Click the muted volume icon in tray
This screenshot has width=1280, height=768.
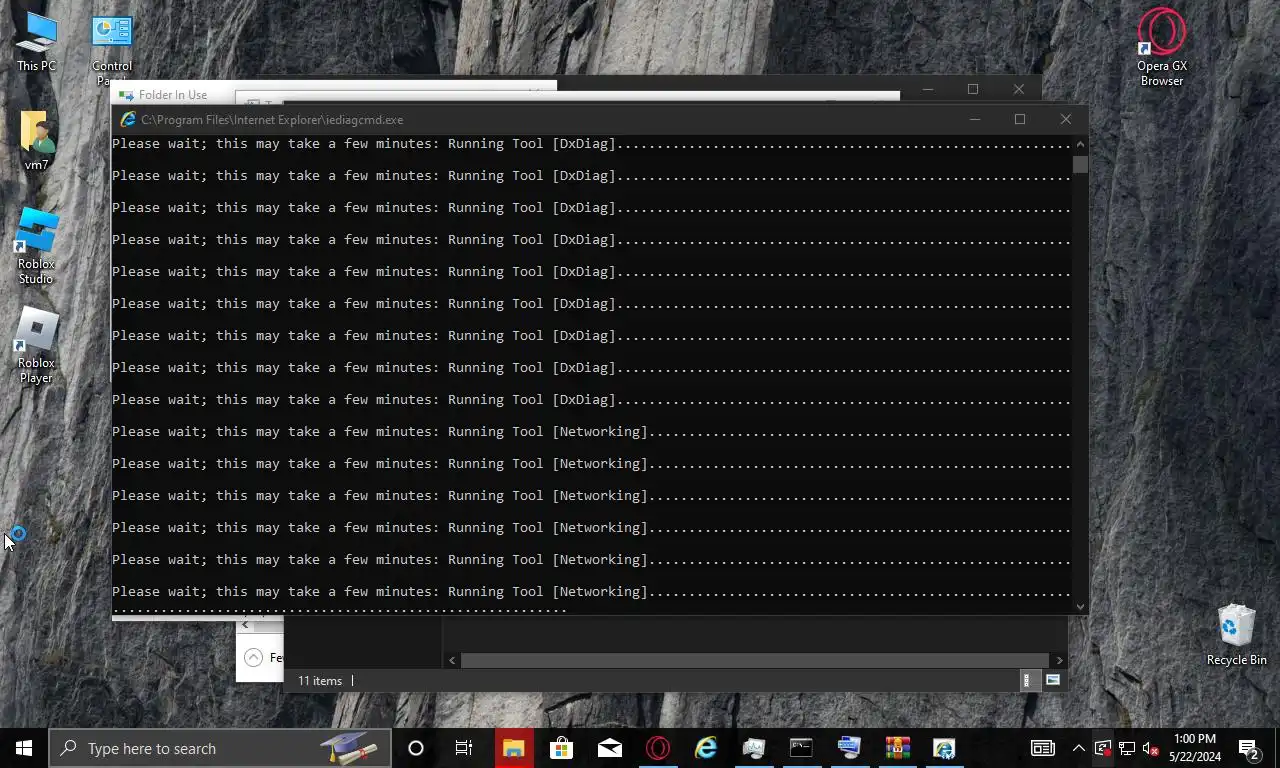tap(1150, 748)
